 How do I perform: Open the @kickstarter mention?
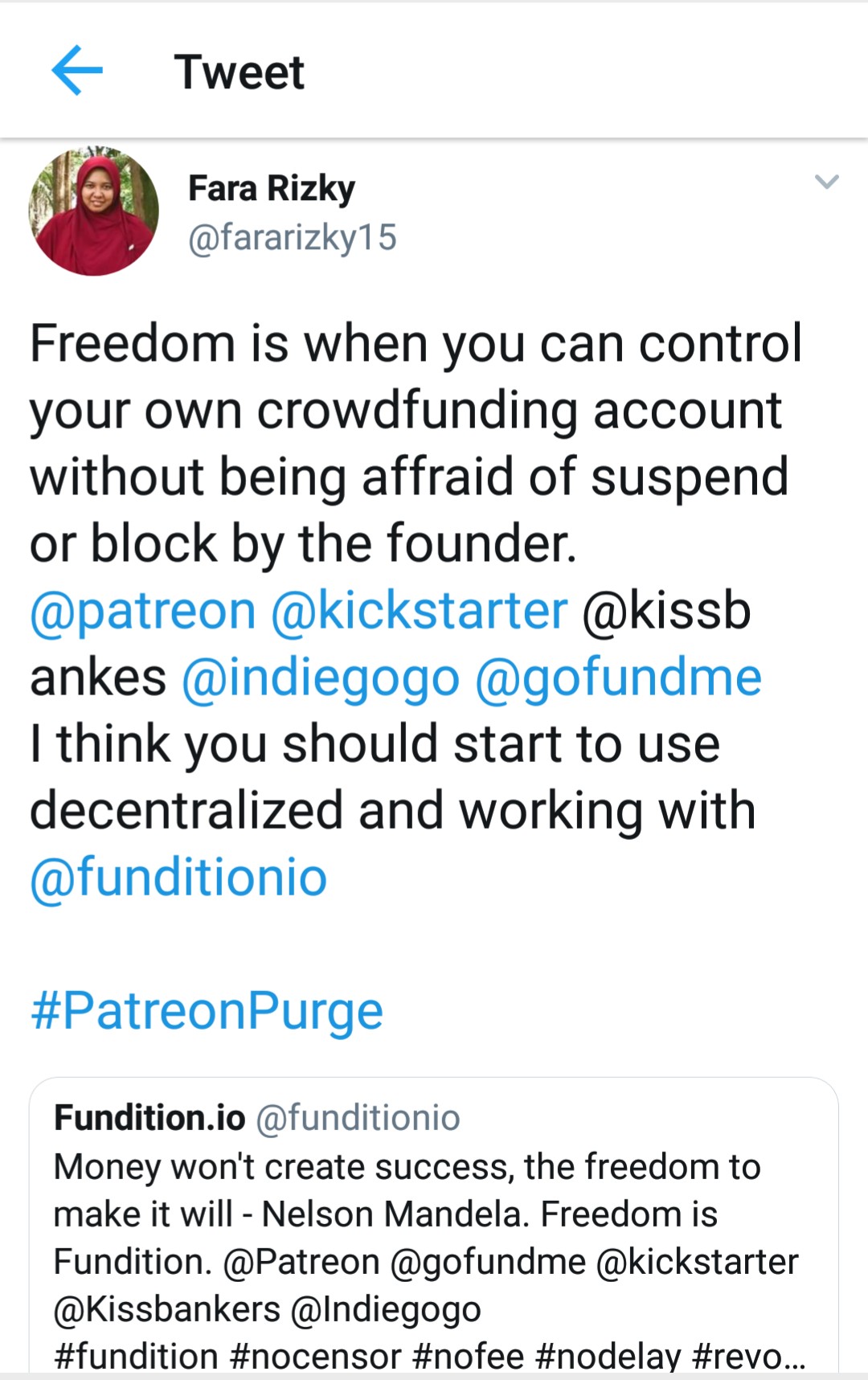click(420, 610)
